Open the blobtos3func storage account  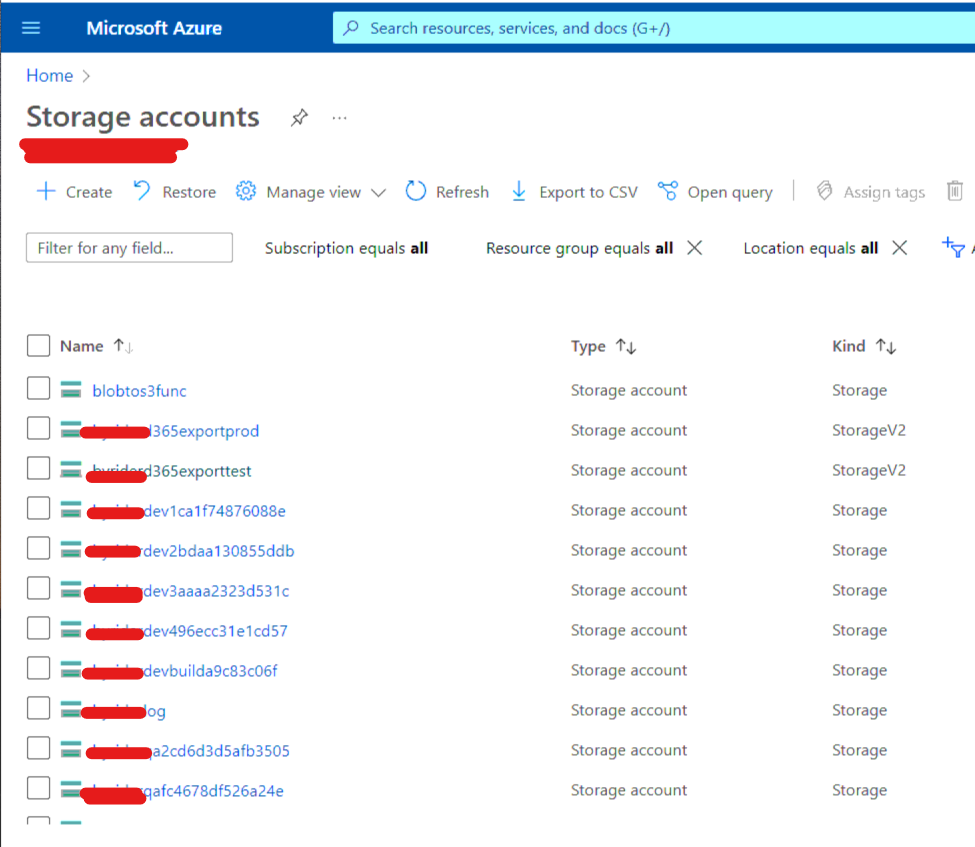tap(139, 391)
